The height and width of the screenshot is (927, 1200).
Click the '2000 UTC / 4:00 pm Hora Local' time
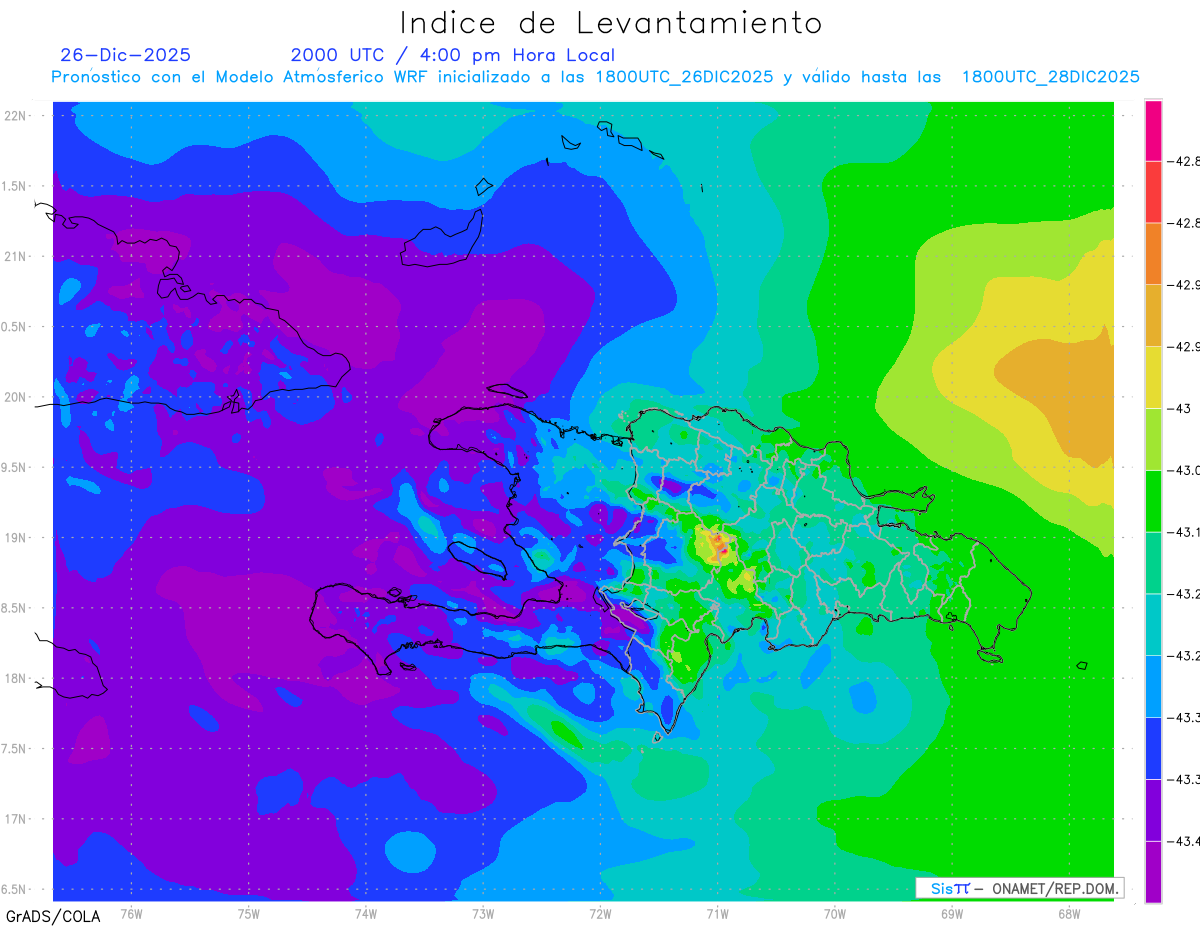(453, 56)
